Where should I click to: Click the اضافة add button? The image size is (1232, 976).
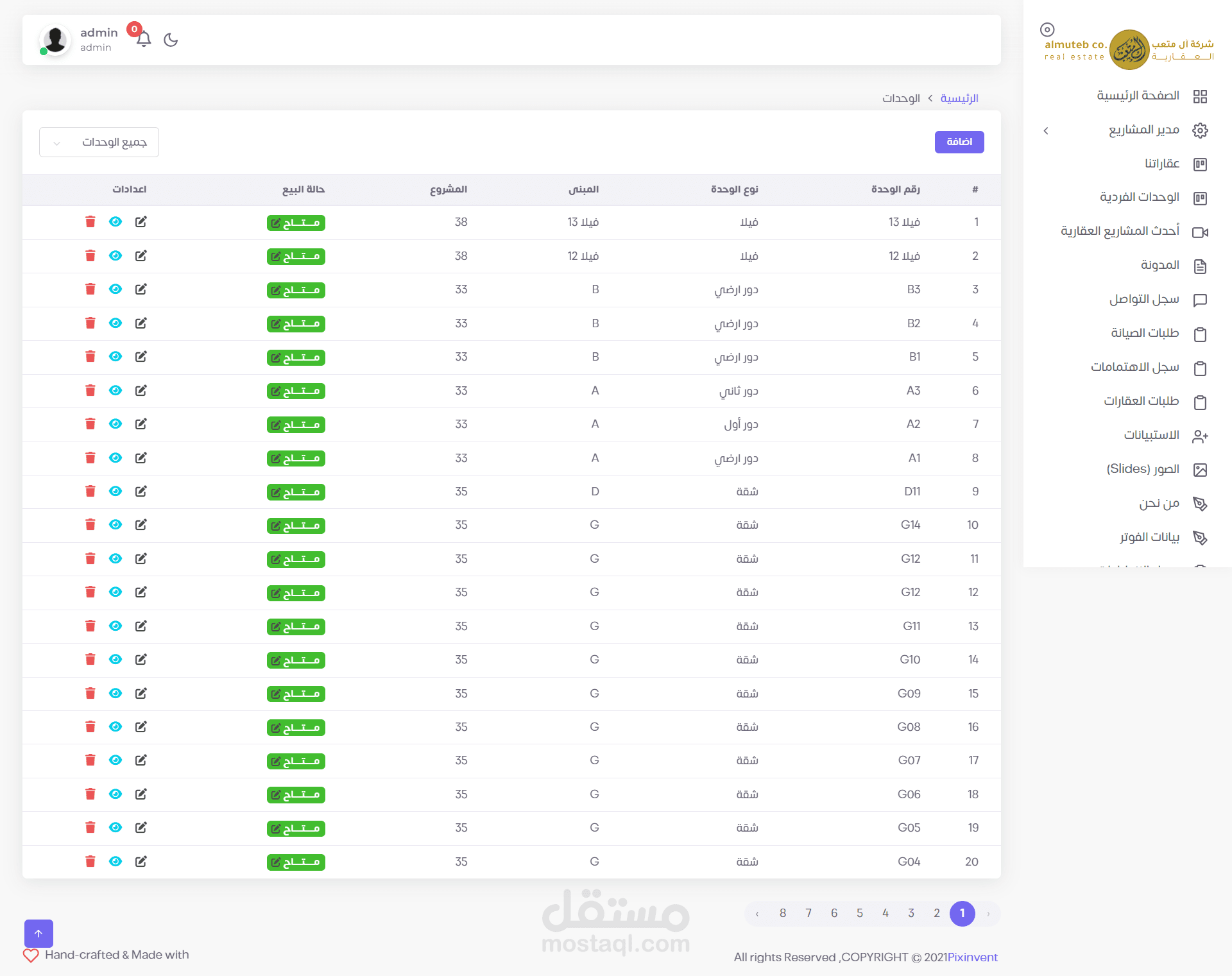pyautogui.click(x=959, y=142)
